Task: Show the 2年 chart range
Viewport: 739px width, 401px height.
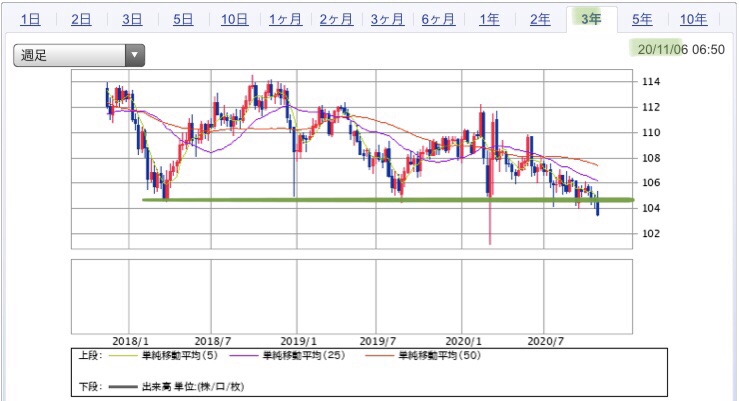Action: click(x=540, y=19)
